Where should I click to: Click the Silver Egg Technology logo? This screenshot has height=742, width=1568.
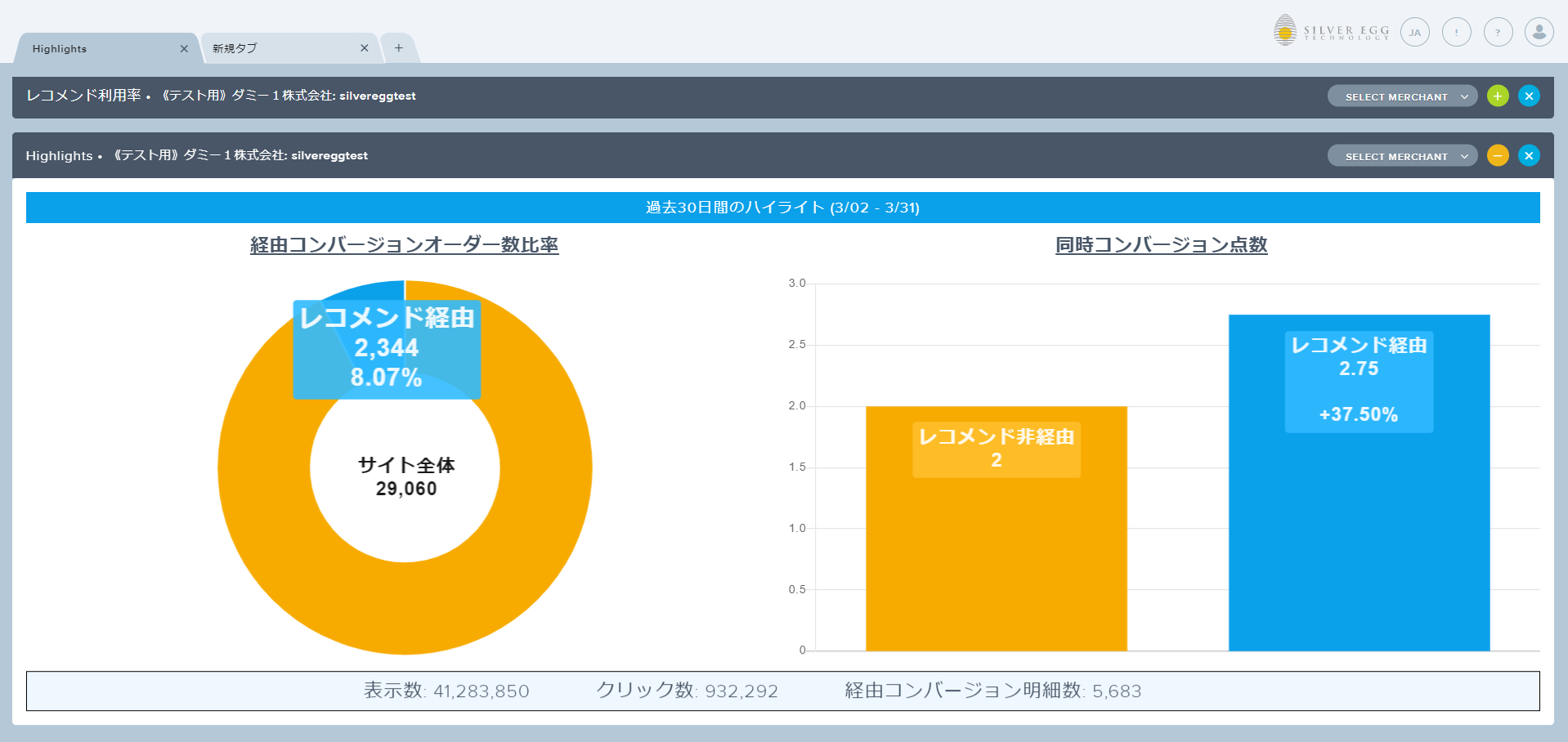tap(1331, 31)
